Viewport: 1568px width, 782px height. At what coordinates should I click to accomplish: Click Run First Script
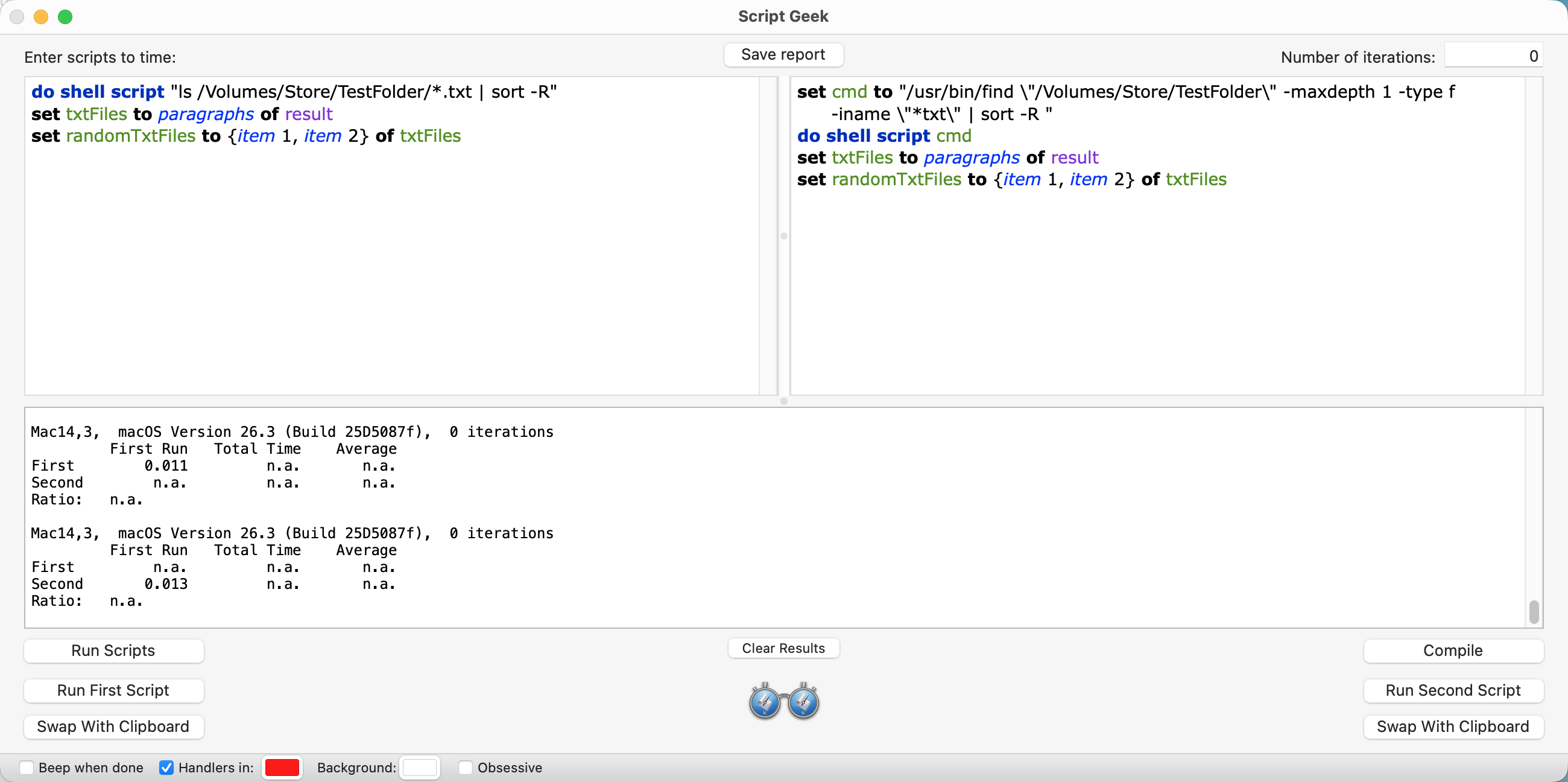pyautogui.click(x=113, y=690)
